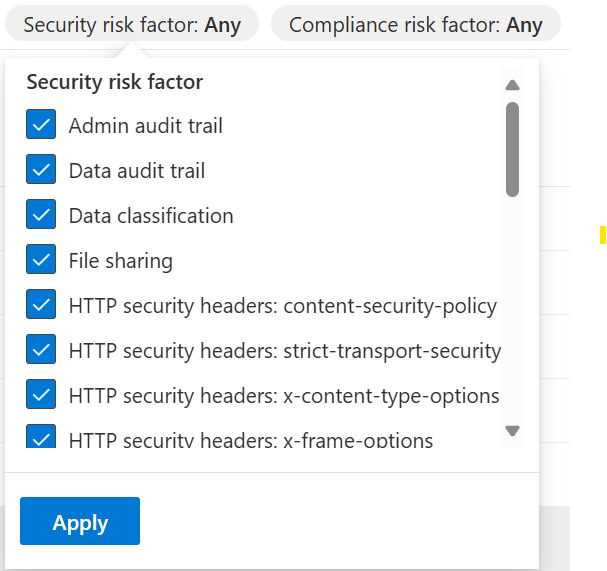Image resolution: width=607 pixels, height=571 pixels.
Task: Click the scroll down arrow in list
Action: coord(513,431)
